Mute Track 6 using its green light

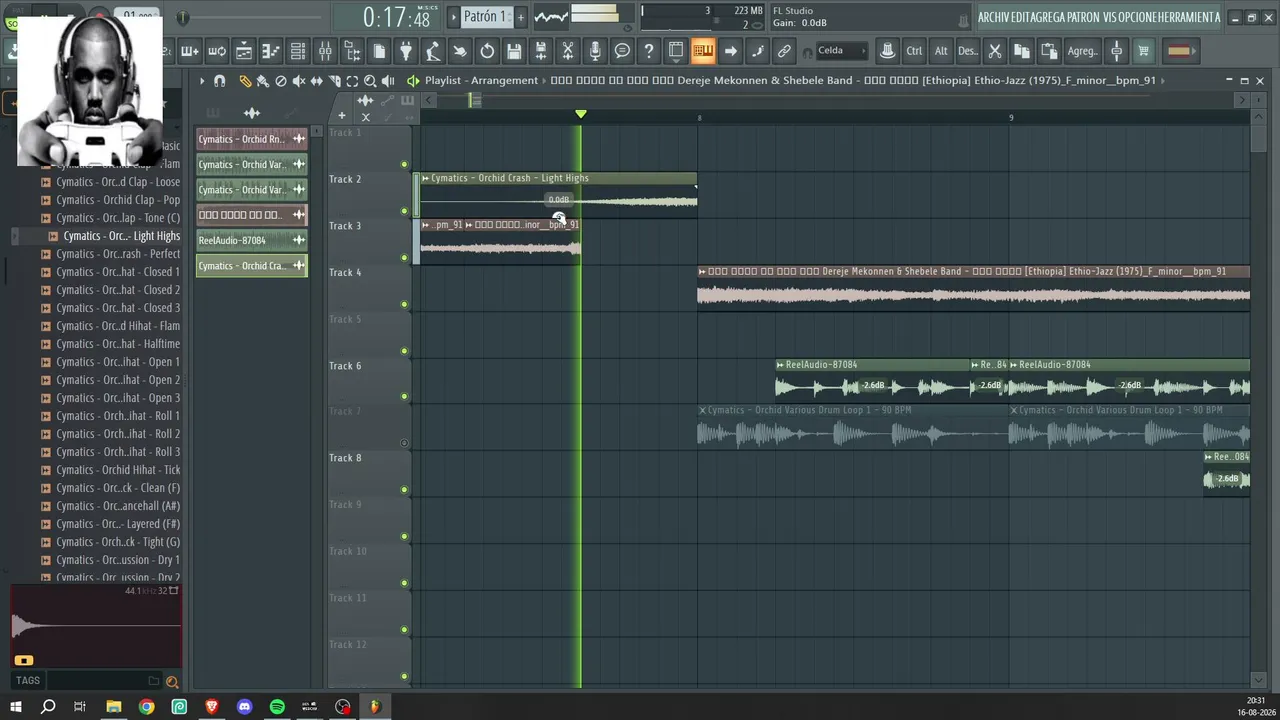coord(404,397)
